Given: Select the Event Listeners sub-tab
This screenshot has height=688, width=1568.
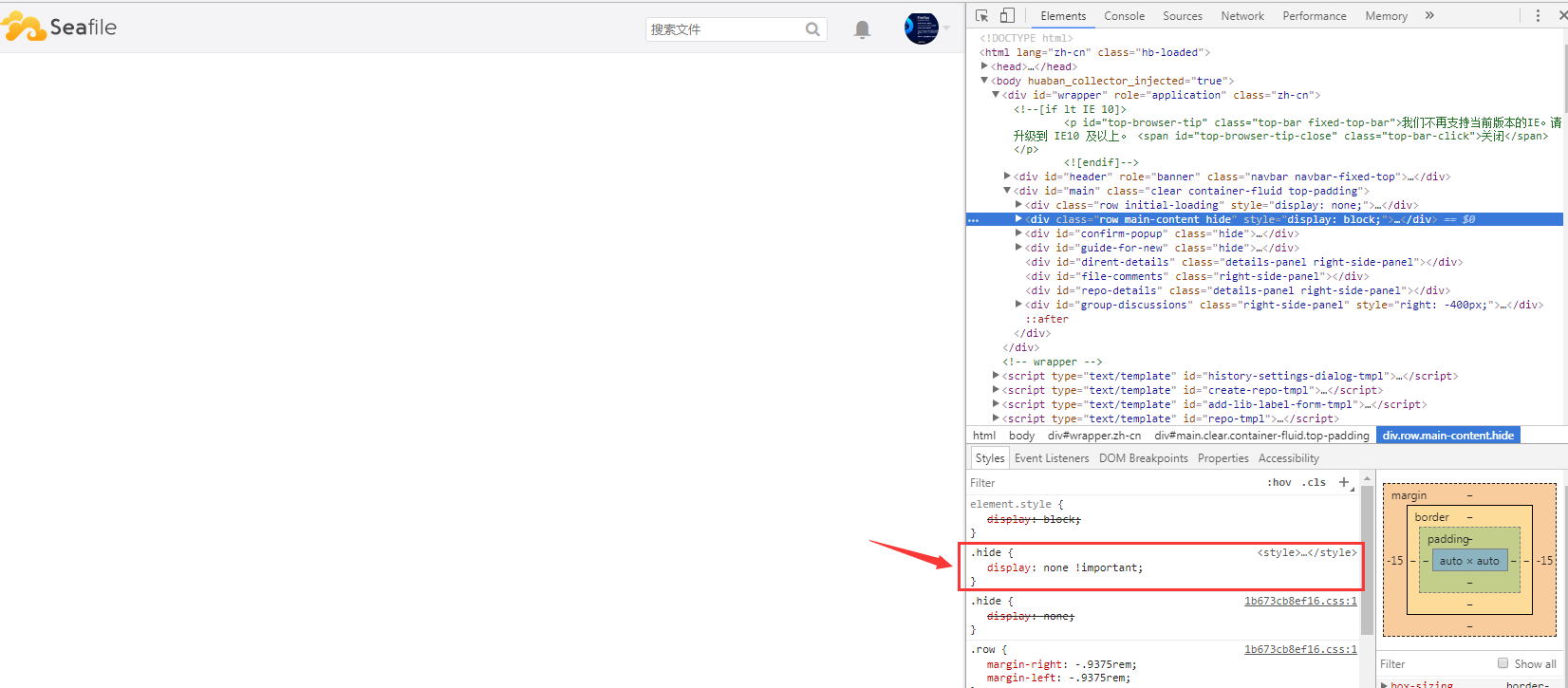Looking at the screenshot, I should (x=1052, y=458).
